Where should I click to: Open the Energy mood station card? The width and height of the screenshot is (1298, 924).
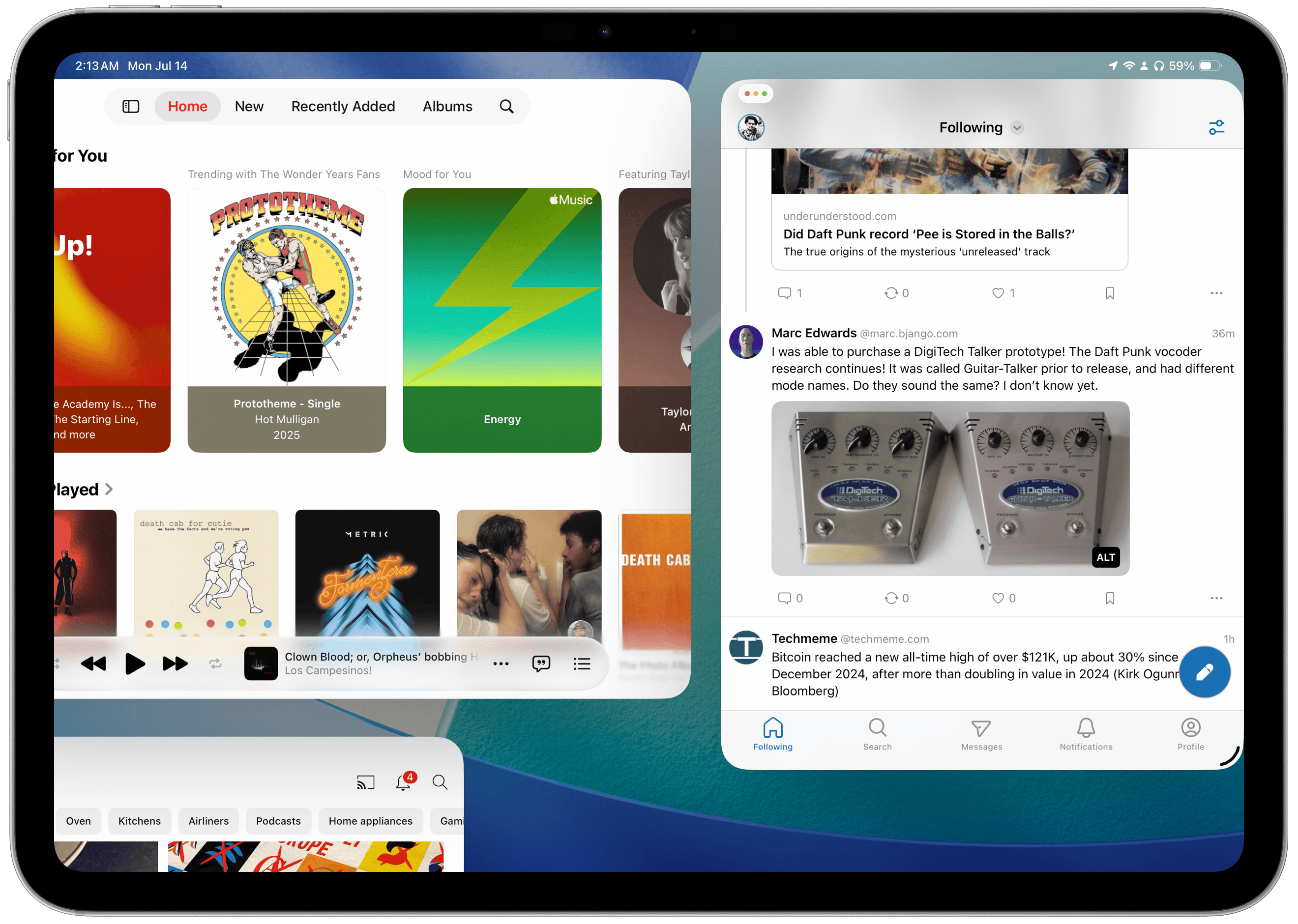pos(502,320)
